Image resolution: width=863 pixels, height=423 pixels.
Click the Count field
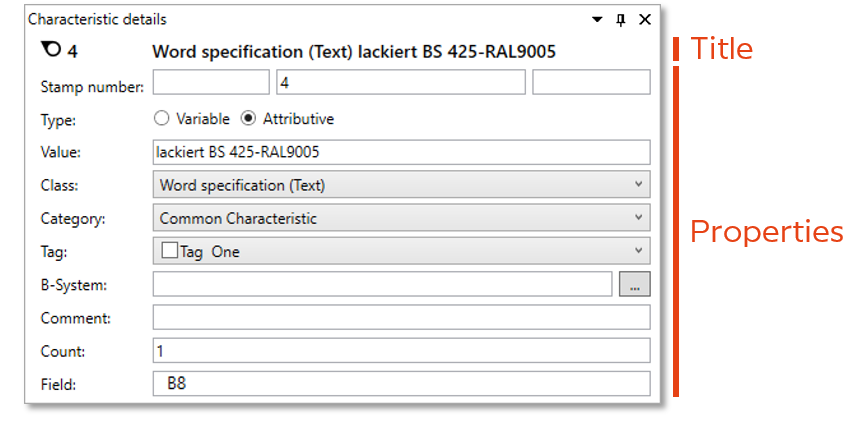click(401, 351)
